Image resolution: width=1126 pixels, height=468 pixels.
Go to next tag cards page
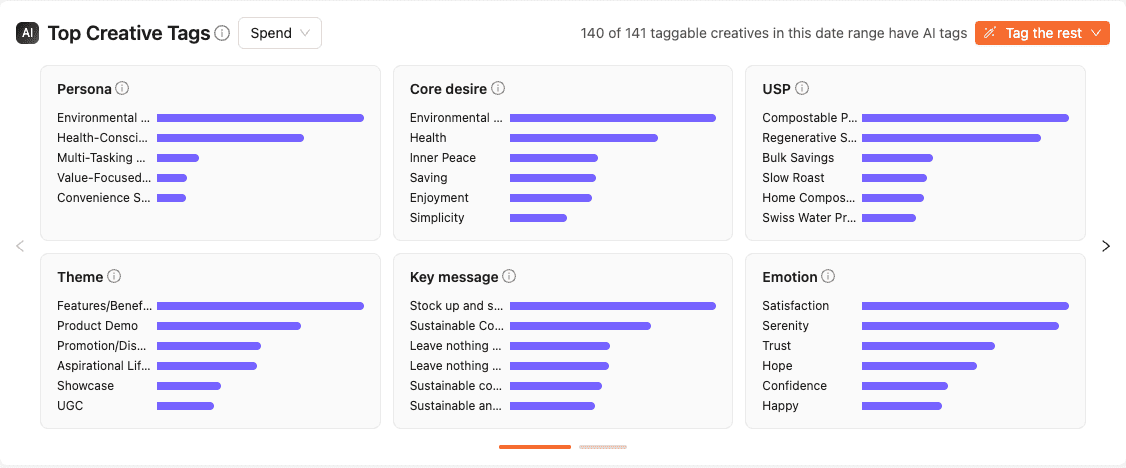(1106, 246)
